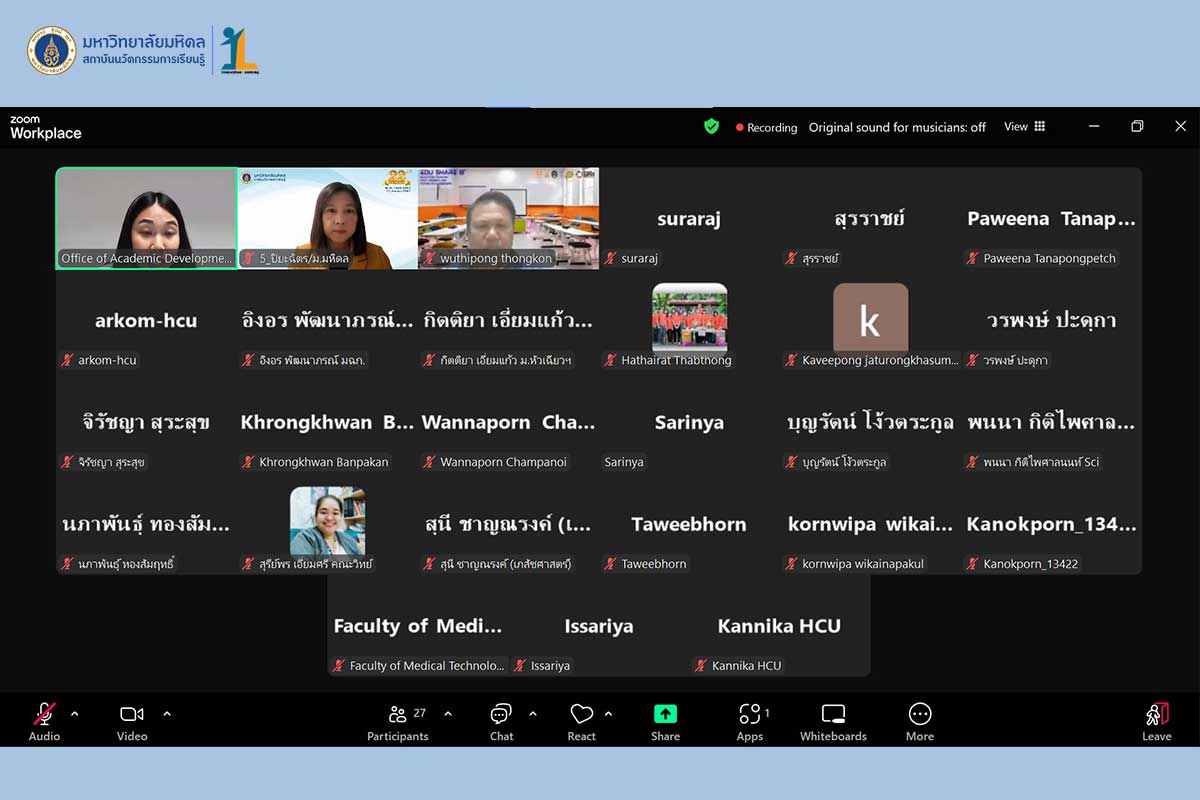Click the More options ellipsis icon

pos(920,720)
